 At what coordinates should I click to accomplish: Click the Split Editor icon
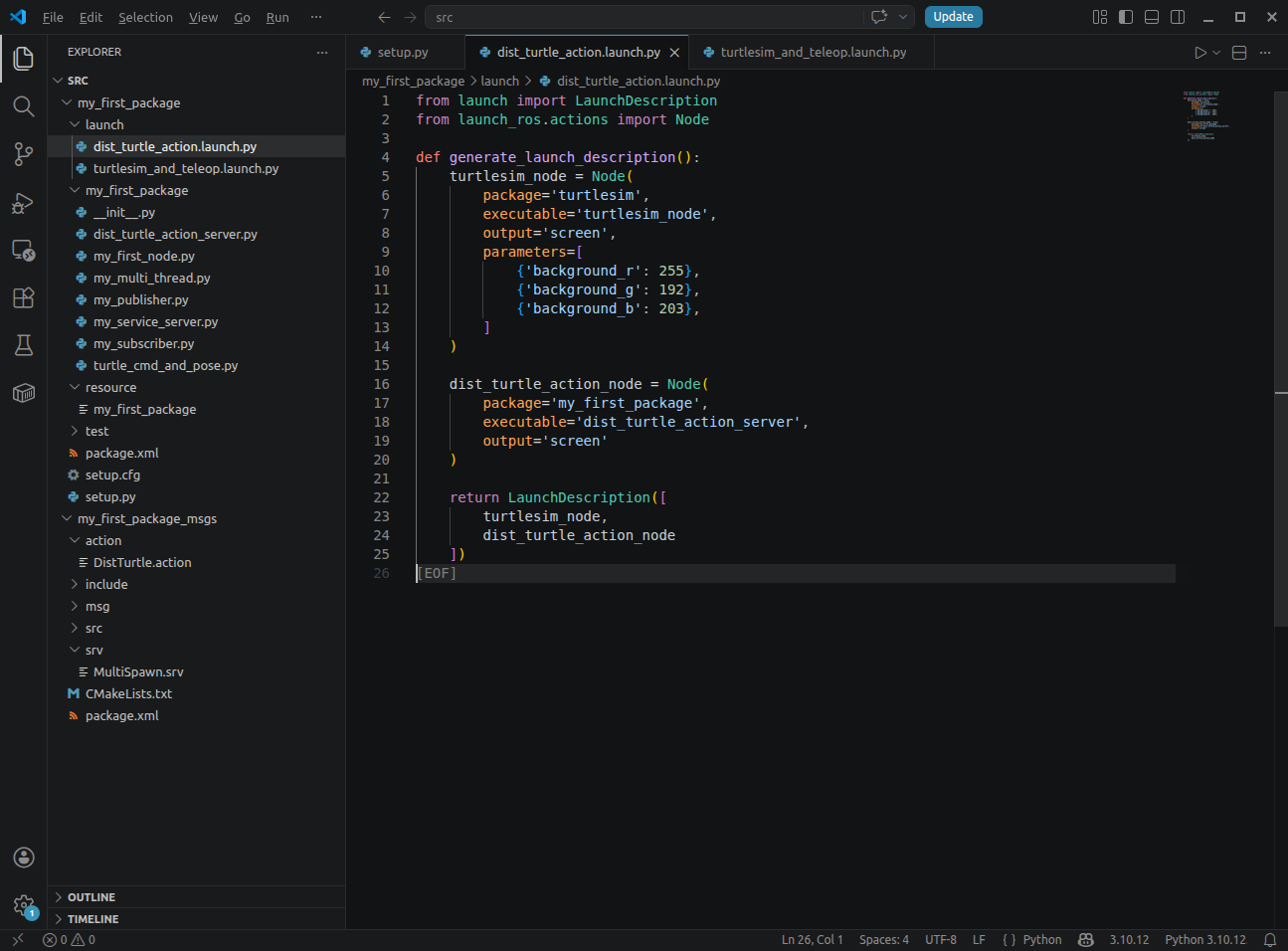click(1239, 53)
